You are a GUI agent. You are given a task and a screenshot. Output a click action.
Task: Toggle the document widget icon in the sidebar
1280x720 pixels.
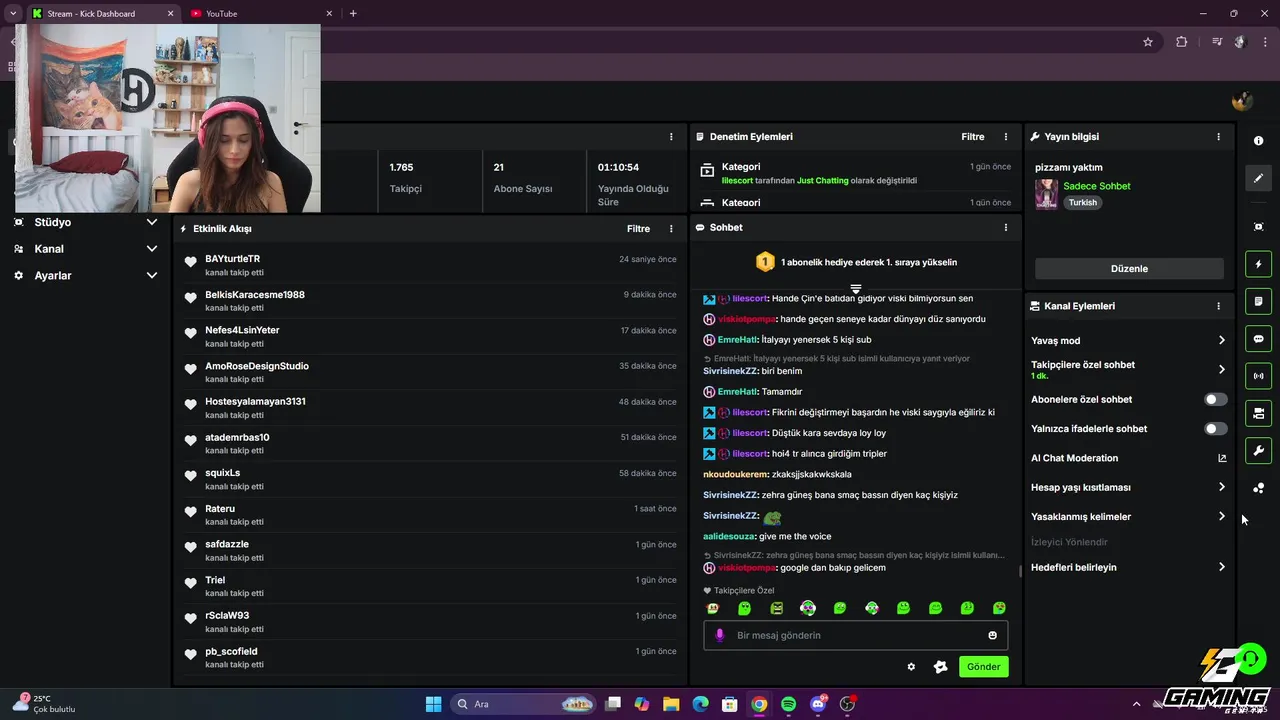(x=1258, y=301)
